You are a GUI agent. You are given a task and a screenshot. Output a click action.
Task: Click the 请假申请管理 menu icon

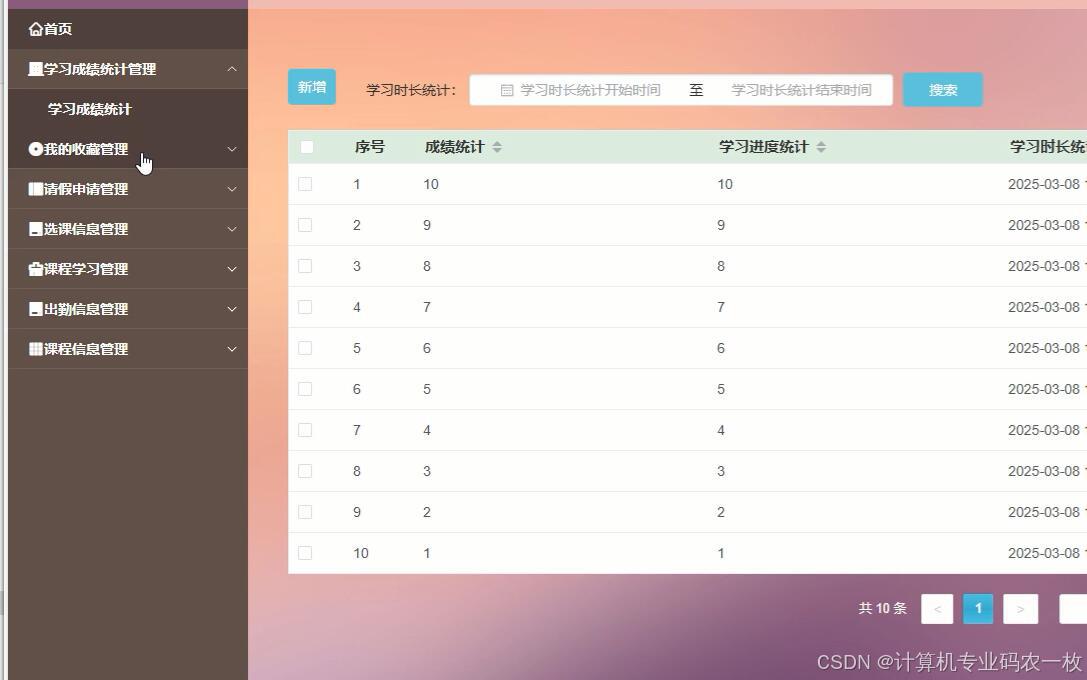[35, 189]
